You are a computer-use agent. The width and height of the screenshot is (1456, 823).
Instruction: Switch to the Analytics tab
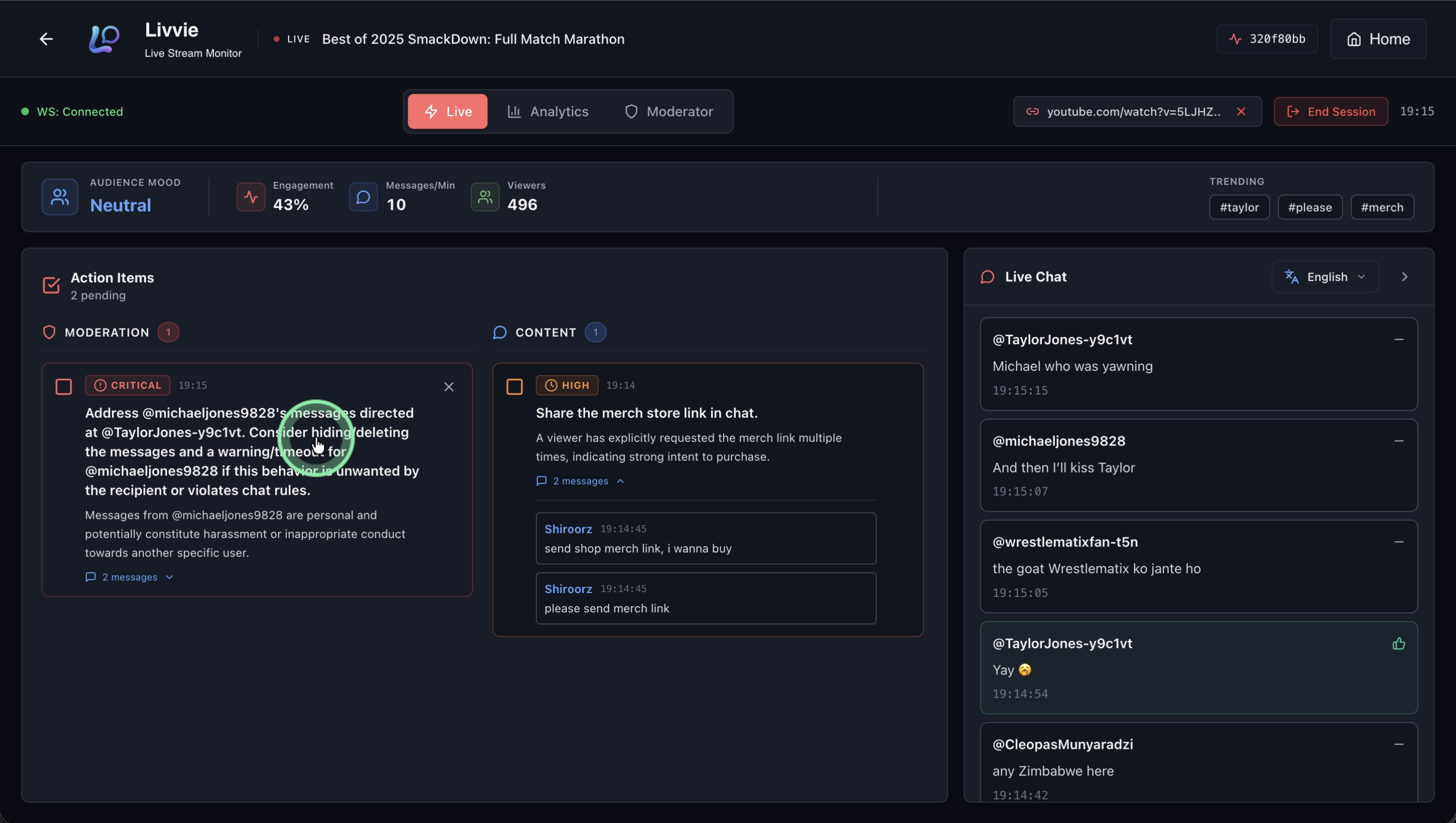pos(547,111)
